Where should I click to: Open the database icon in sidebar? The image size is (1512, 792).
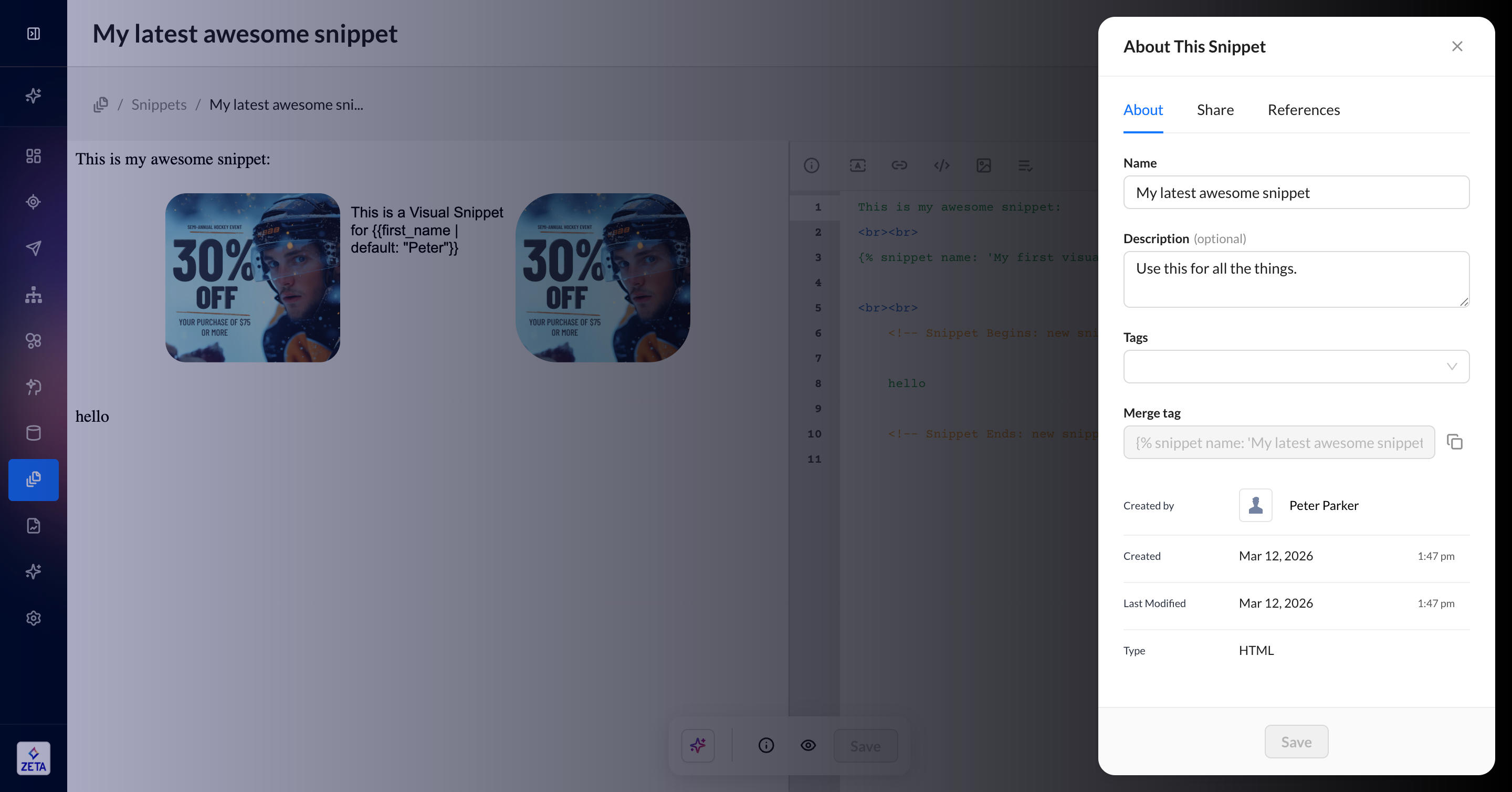tap(34, 433)
